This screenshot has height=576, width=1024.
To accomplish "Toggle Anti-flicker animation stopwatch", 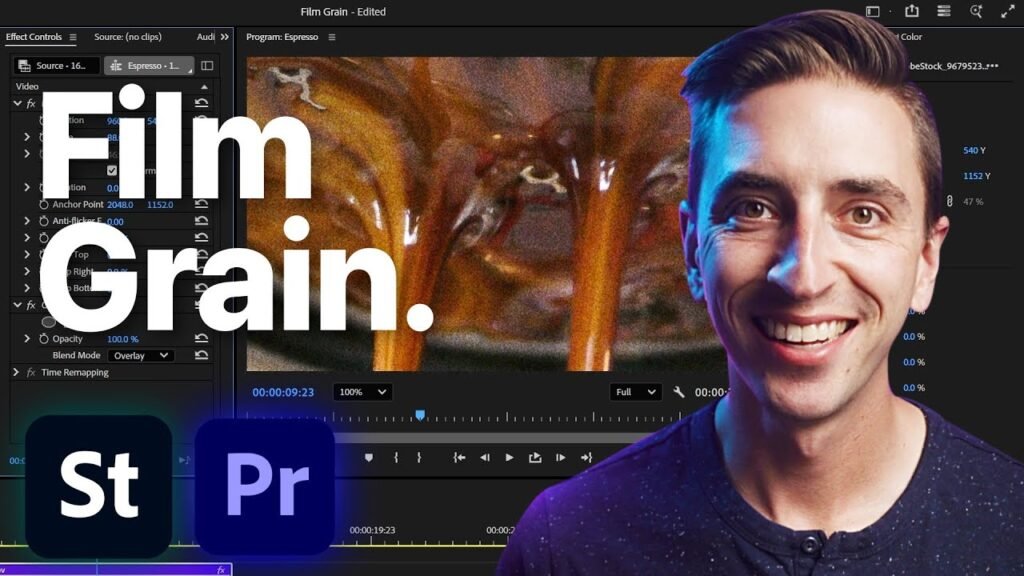I will 44,221.
